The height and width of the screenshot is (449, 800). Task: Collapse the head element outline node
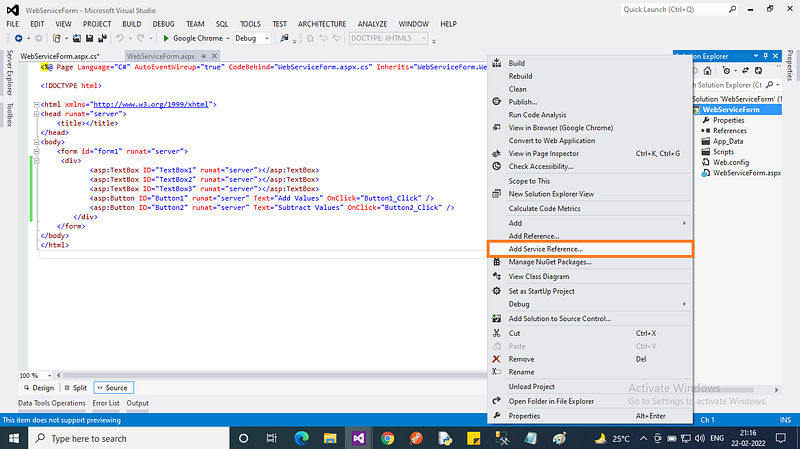[36, 114]
